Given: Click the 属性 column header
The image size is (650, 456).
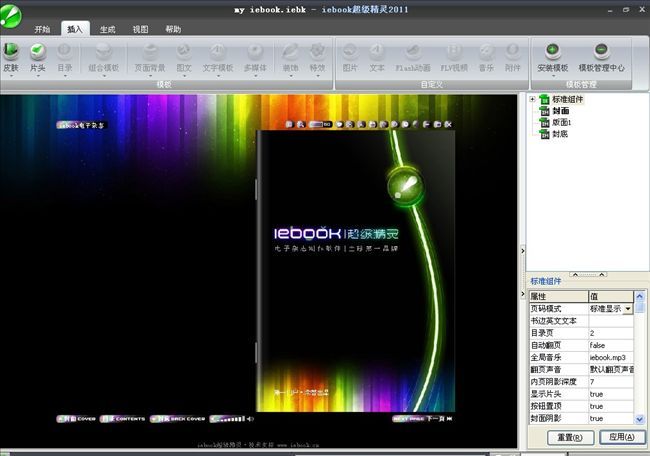Looking at the screenshot, I should tap(559, 296).
